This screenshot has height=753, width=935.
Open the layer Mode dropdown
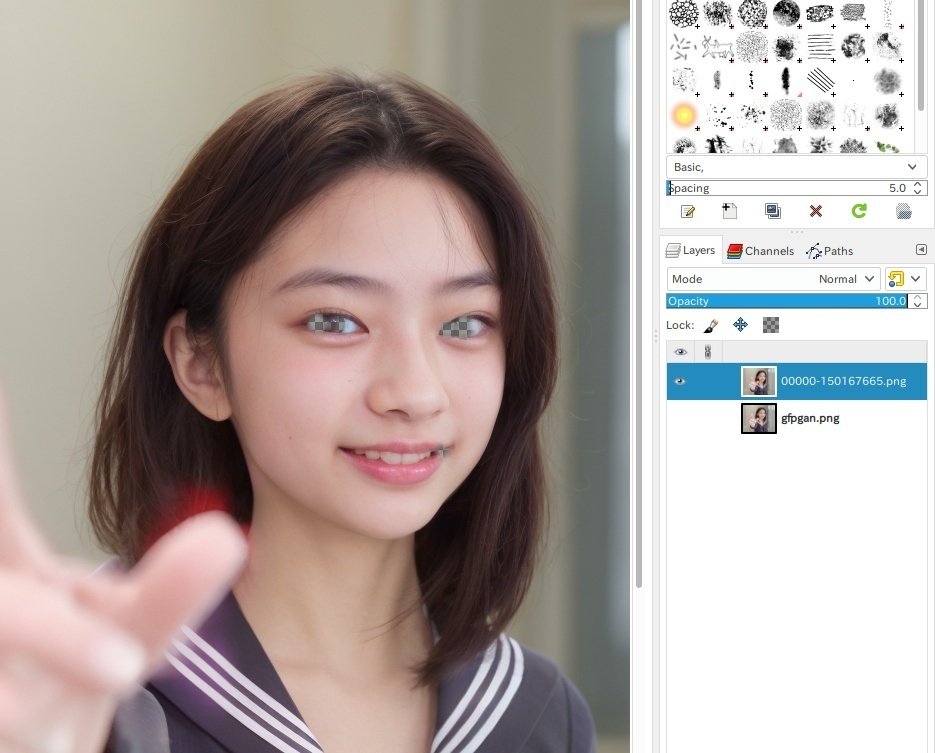pos(773,279)
